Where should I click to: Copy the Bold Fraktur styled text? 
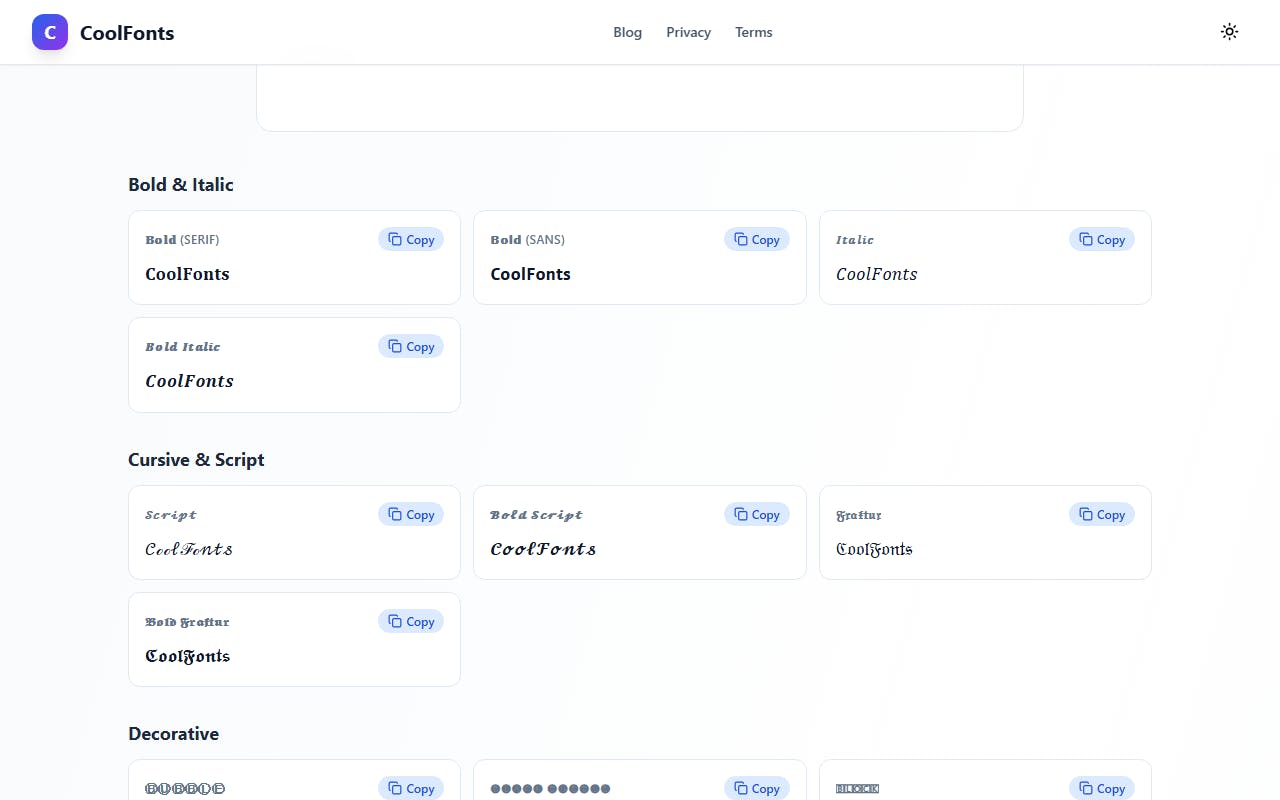tap(411, 621)
